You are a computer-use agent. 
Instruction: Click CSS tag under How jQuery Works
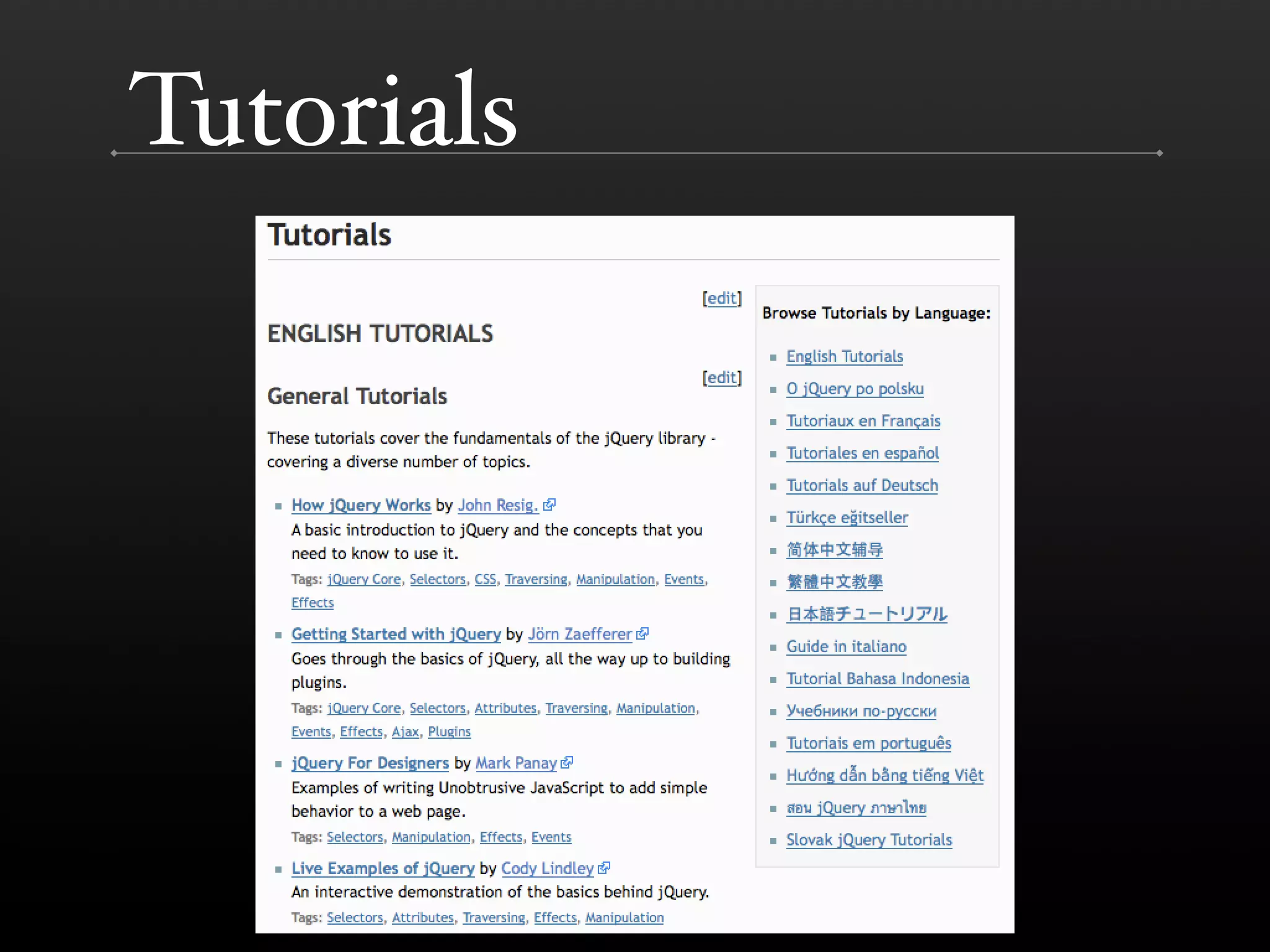coord(486,580)
